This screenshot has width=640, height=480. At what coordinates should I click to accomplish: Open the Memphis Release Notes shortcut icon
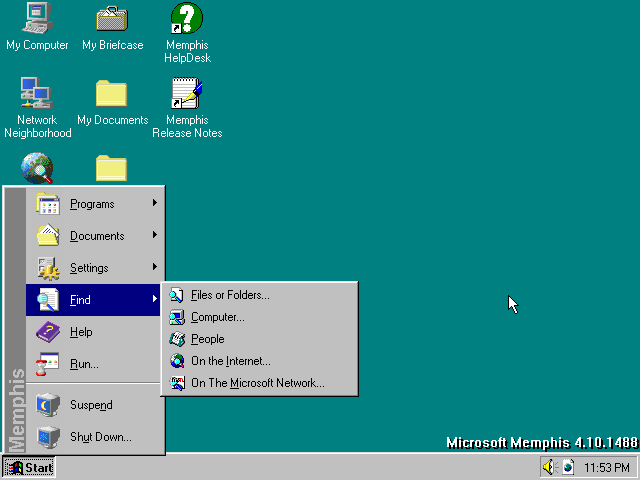187,93
